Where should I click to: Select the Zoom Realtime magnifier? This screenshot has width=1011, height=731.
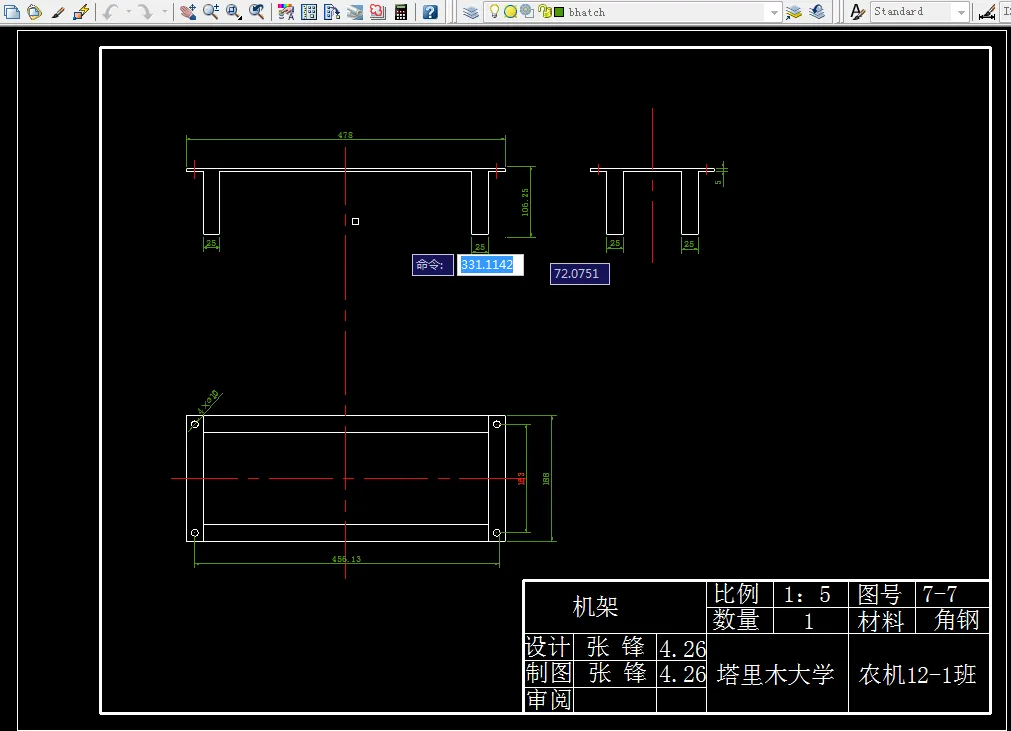click(210, 12)
